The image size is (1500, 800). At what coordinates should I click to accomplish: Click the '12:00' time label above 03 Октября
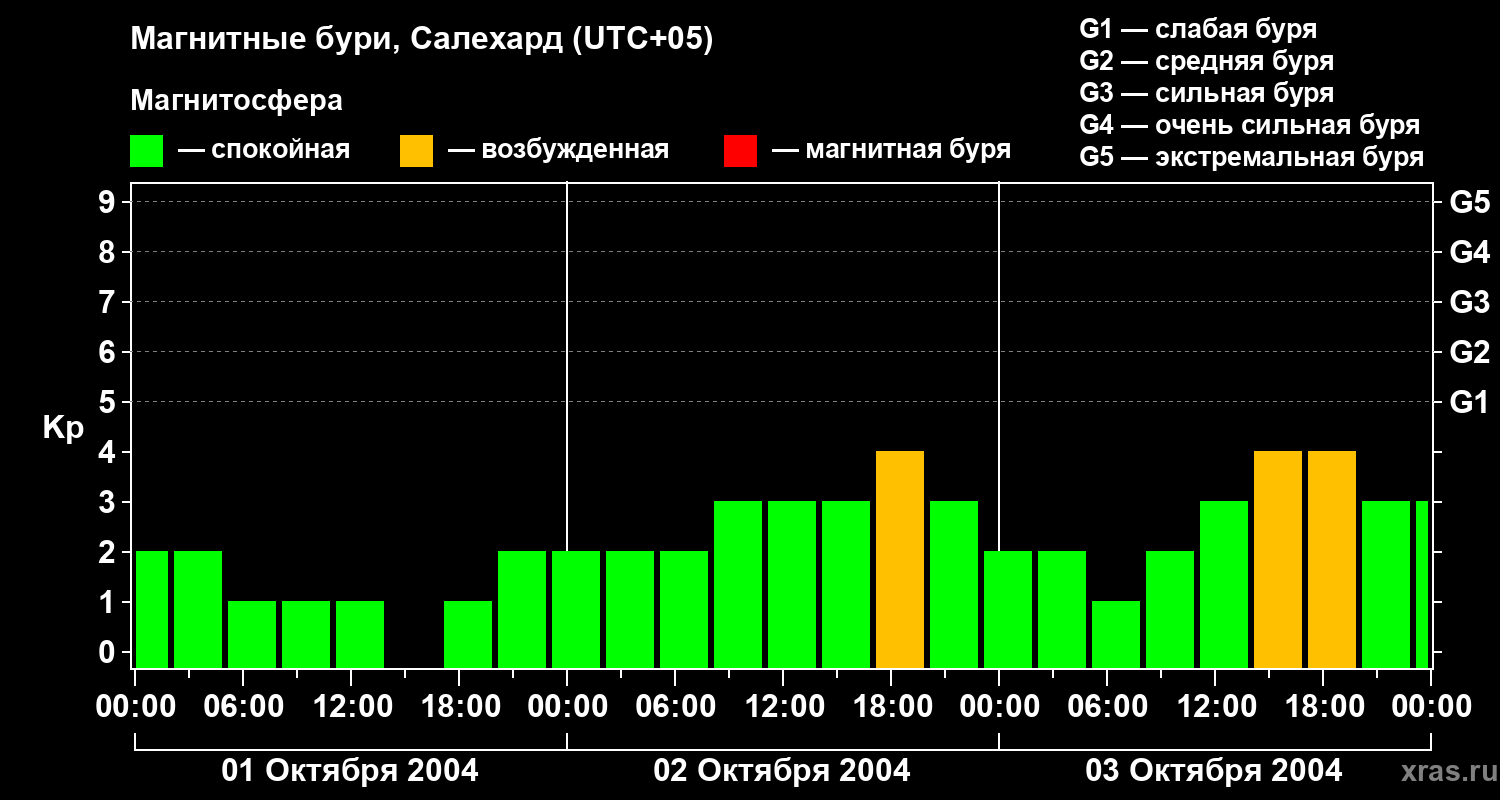(x=1215, y=707)
